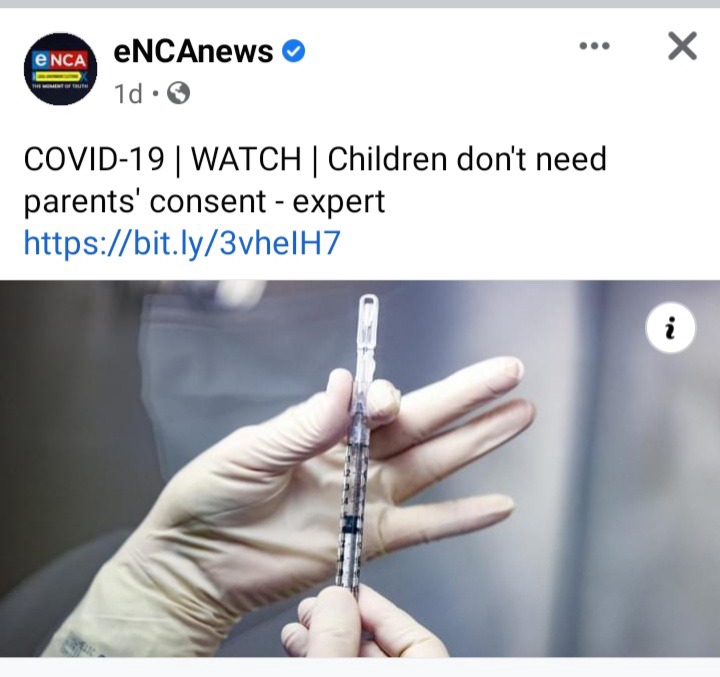Expand the options beside the close button
The image size is (720, 677).
coord(595,45)
